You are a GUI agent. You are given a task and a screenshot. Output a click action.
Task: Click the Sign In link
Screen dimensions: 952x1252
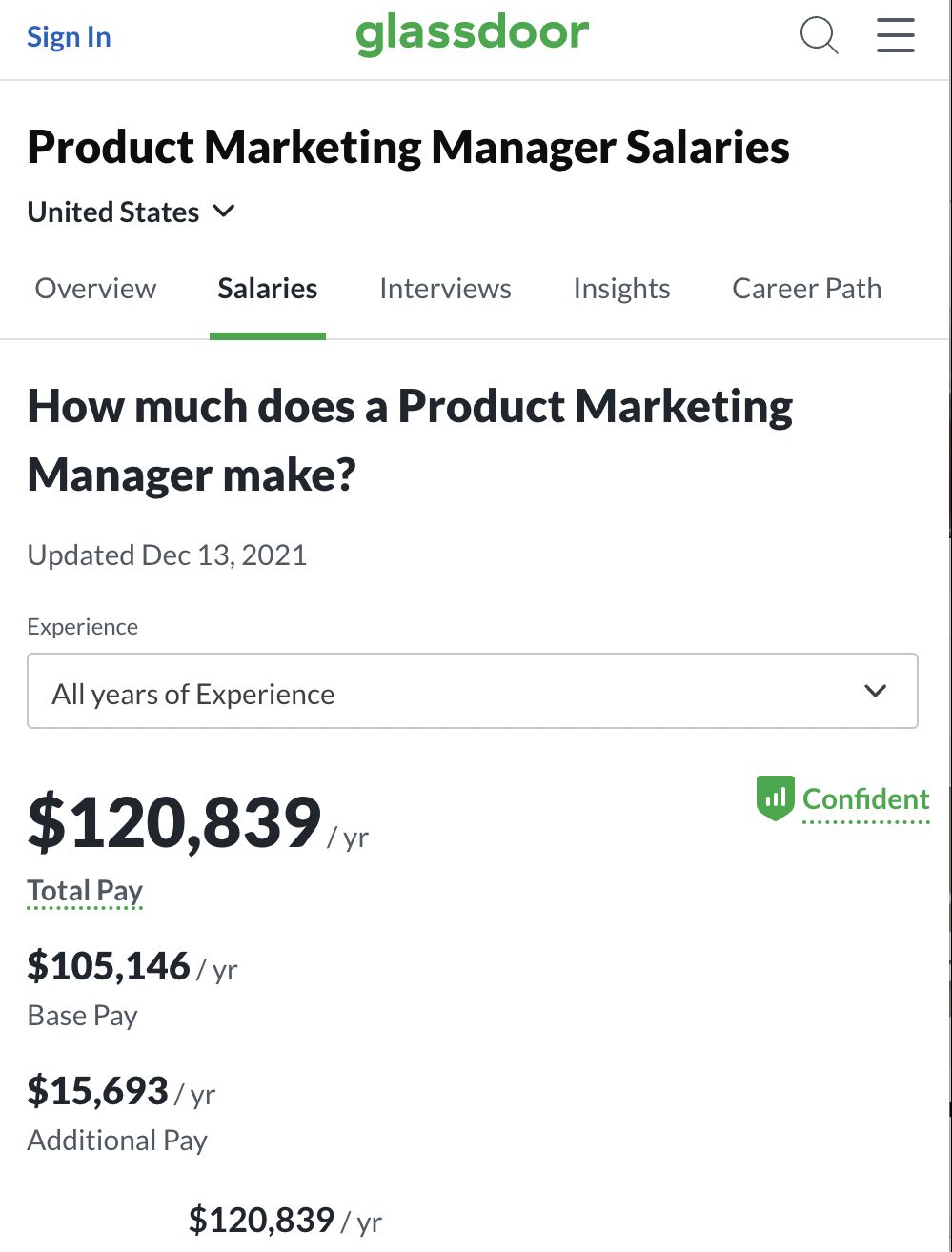pos(69,37)
